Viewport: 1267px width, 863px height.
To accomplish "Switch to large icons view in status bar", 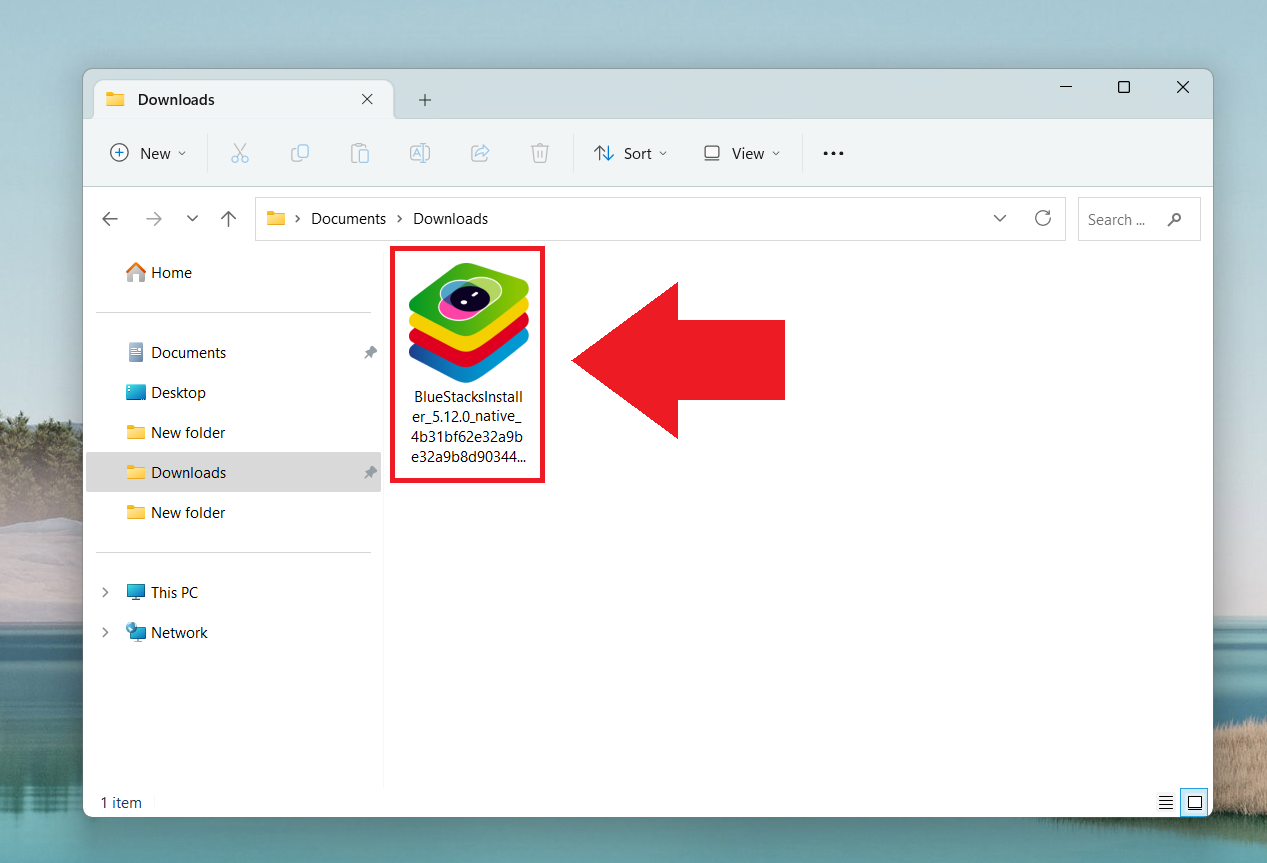I will coord(1195,802).
